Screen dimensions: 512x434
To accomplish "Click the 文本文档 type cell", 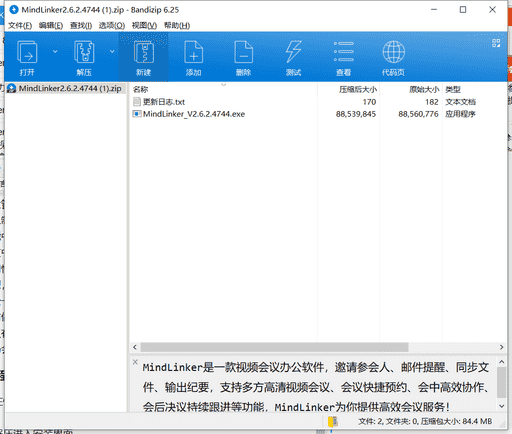I will tap(460, 102).
